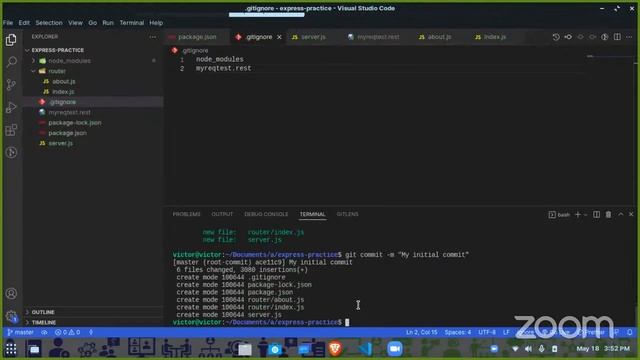Open server.js in the explorer tree
The height and width of the screenshot is (360, 640).
[60, 143]
